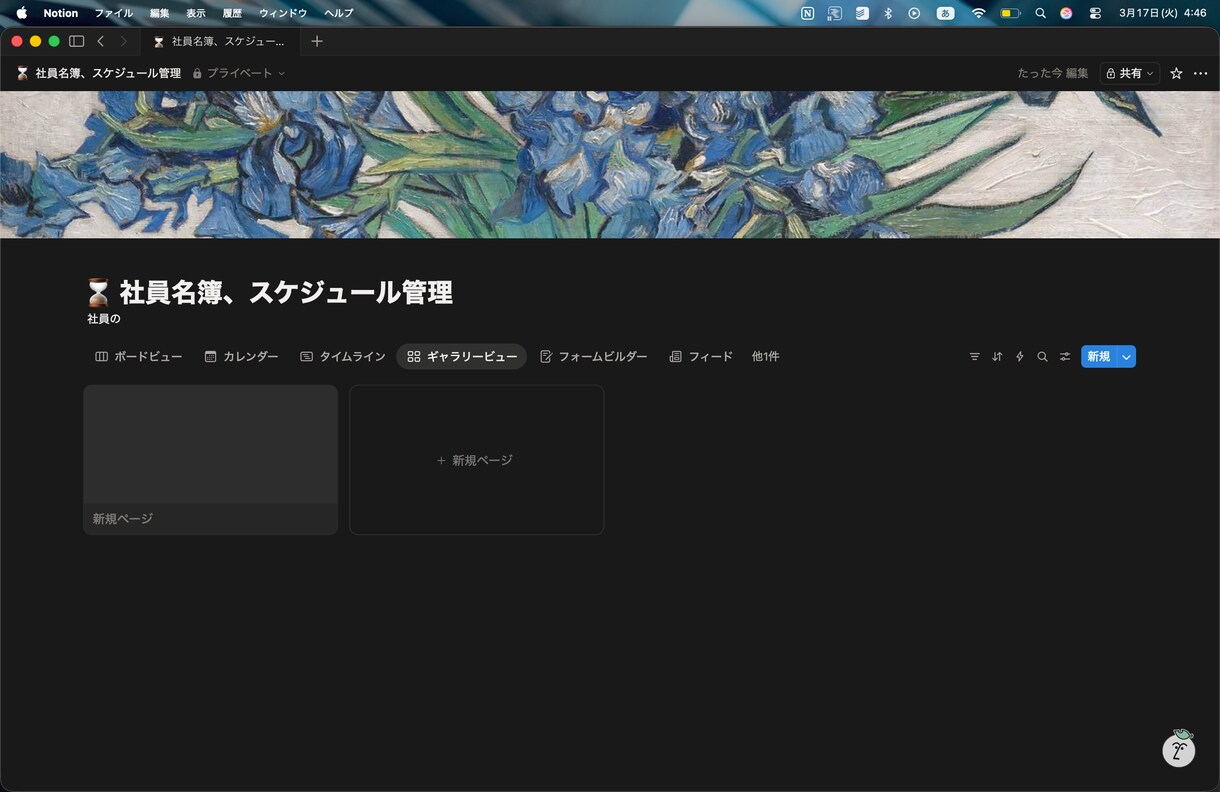Switch to the フォームビルダー tab

[x=593, y=357]
